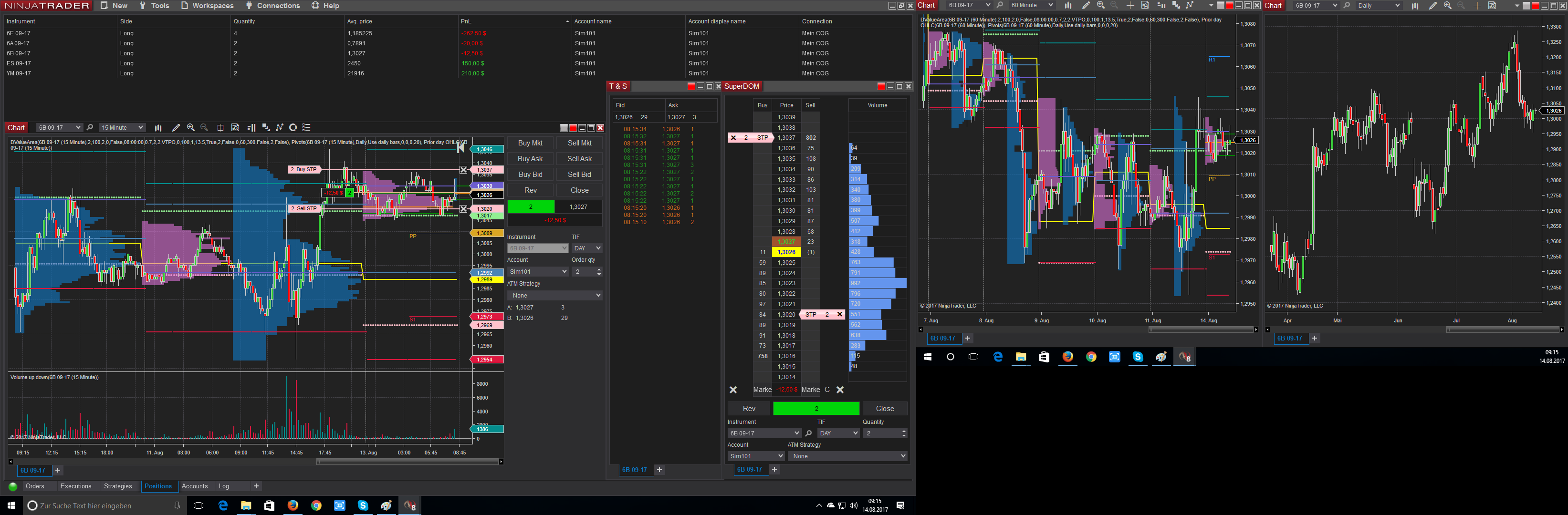Screen dimensions: 1568x515
Task: Zoom in on the Daily chart
Action: click(1447, 5)
